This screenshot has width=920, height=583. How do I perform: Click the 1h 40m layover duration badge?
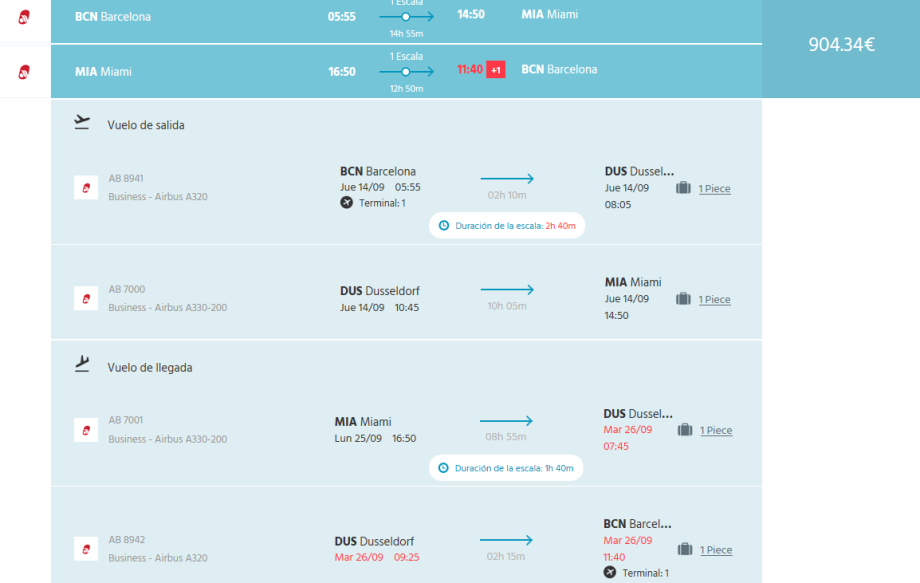(x=506, y=468)
